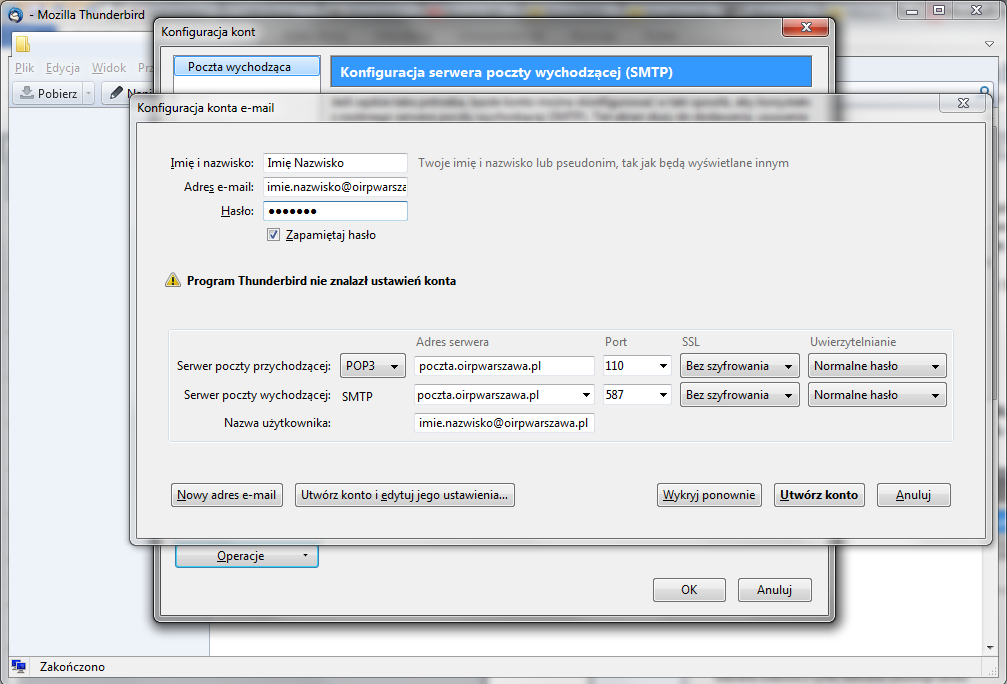Expand the outgoing server address combo box

(x=586, y=395)
